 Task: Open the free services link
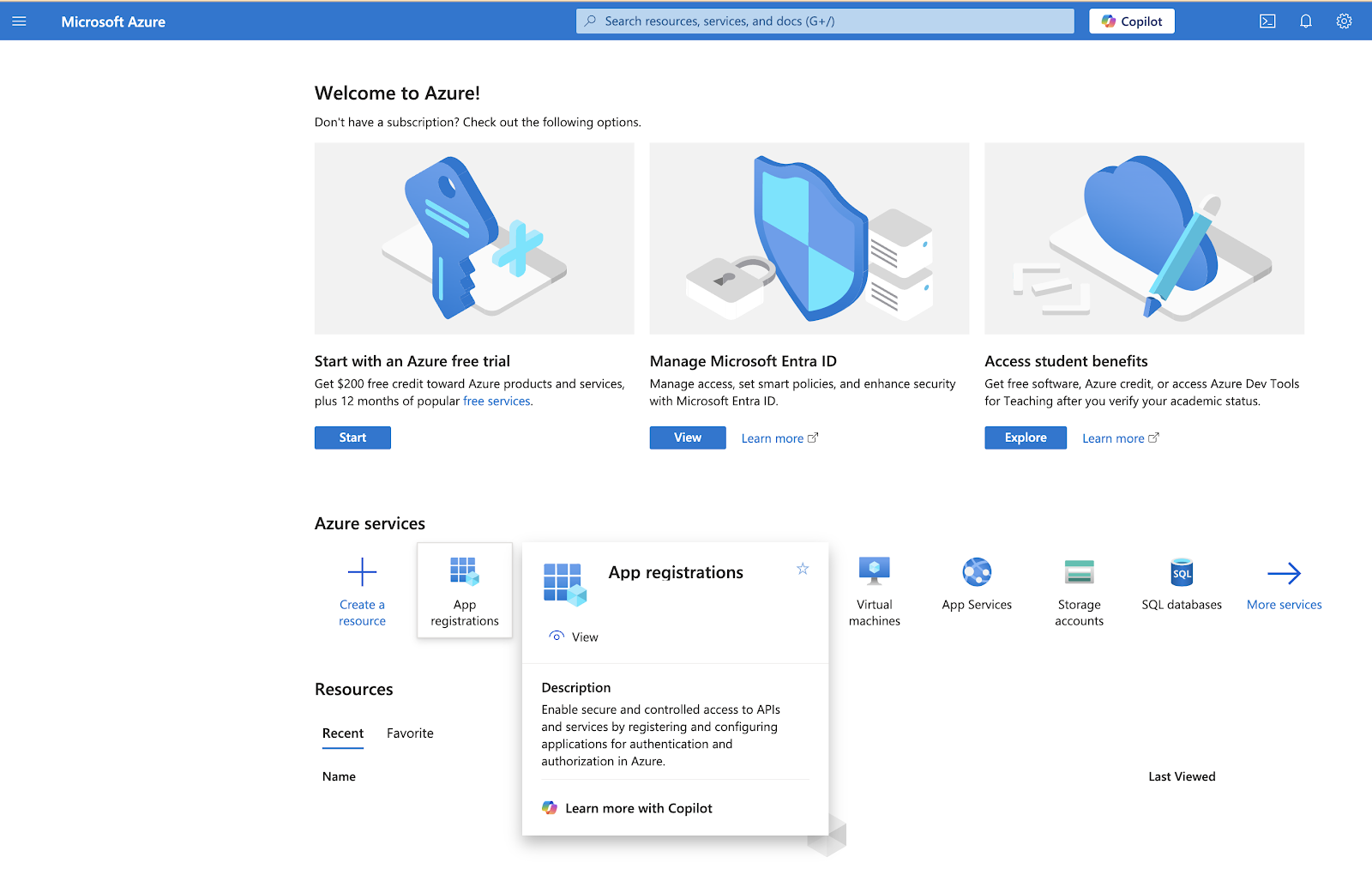click(496, 401)
